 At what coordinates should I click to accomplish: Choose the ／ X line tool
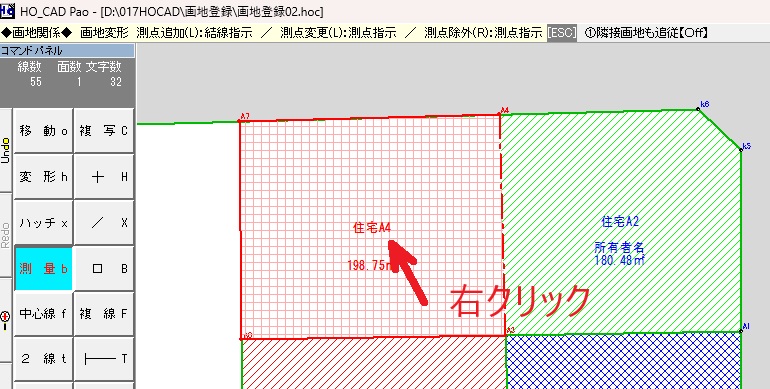pos(104,222)
